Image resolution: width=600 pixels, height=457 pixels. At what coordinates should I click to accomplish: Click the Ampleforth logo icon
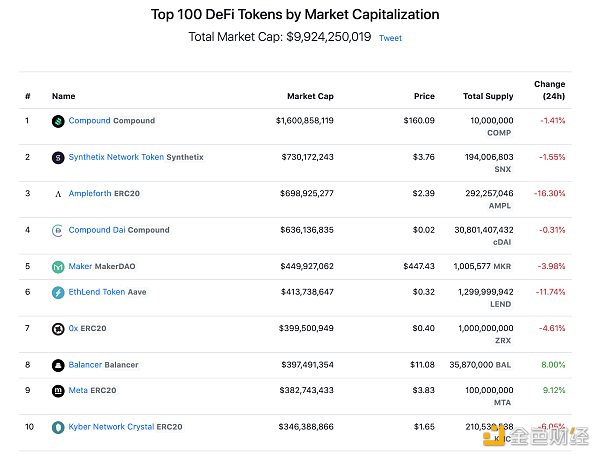coord(58,194)
